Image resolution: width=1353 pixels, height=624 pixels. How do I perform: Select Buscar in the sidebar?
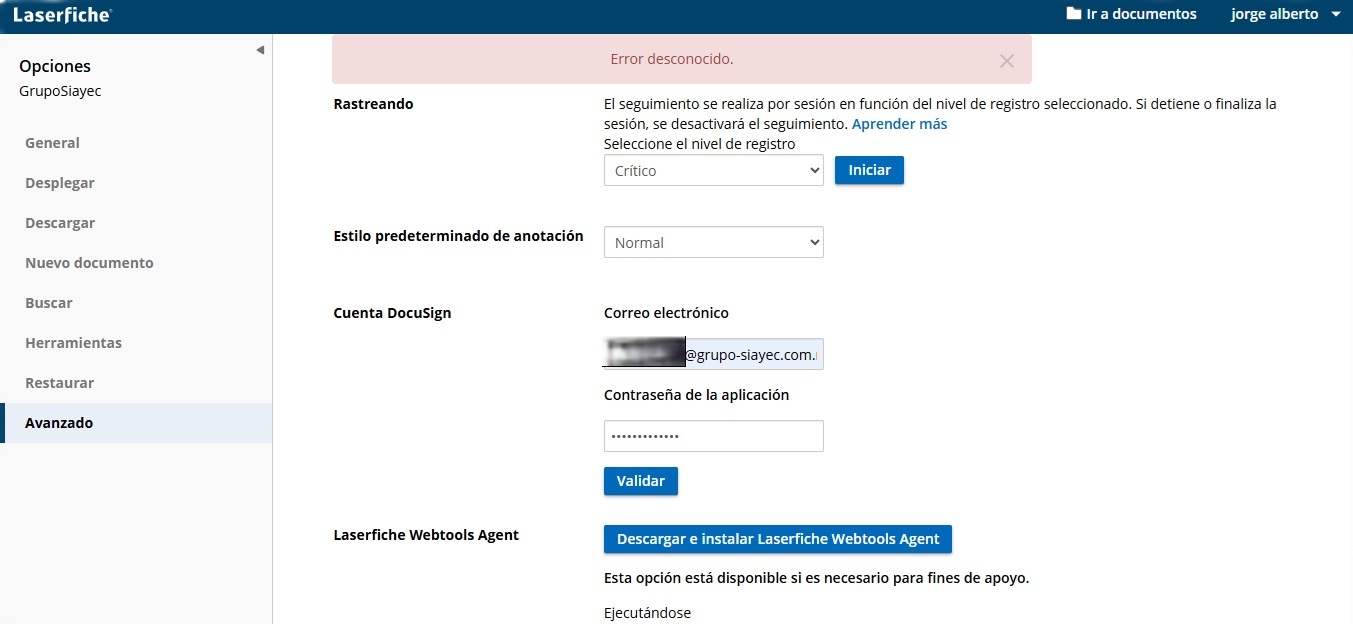[x=49, y=303]
